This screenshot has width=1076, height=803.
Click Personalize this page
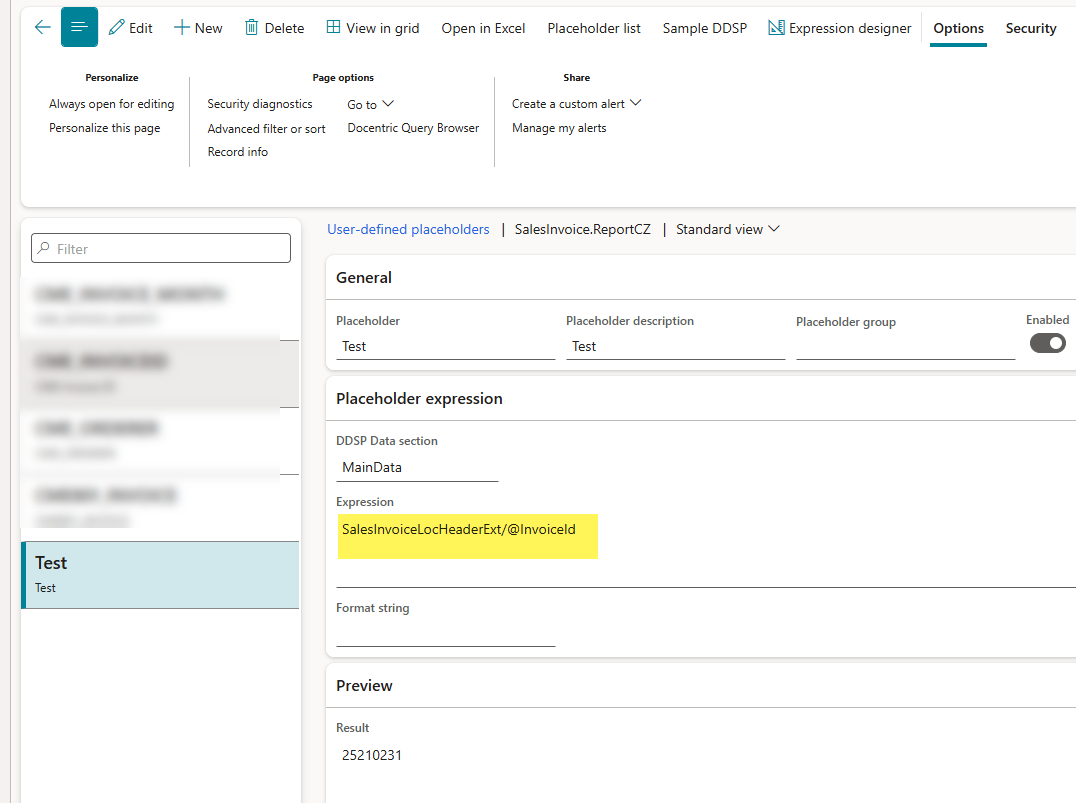coord(105,128)
